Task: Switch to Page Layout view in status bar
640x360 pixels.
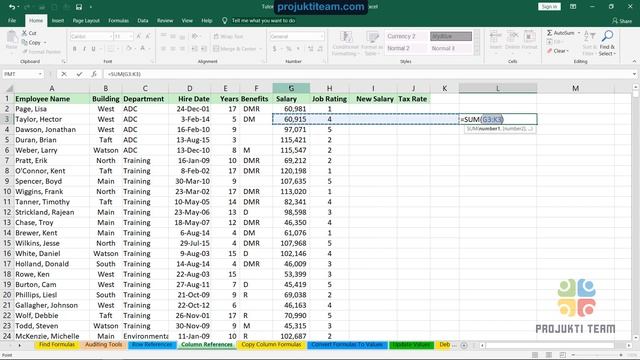Action: coord(549,355)
